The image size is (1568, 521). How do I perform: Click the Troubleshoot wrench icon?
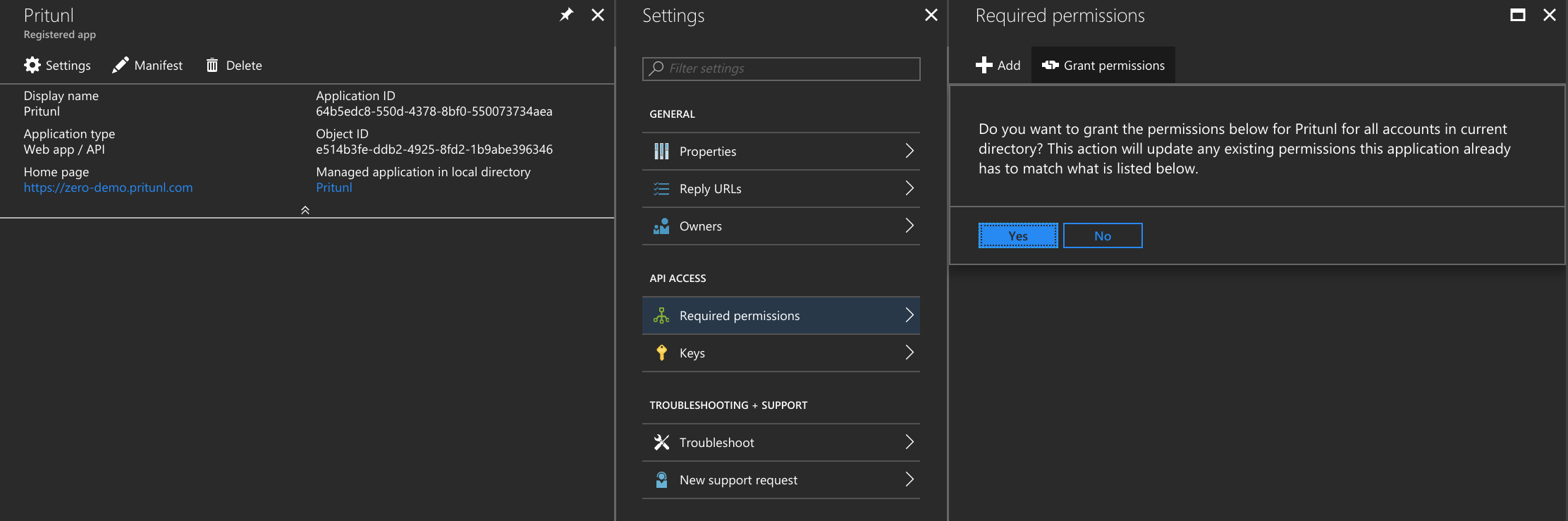coord(661,442)
